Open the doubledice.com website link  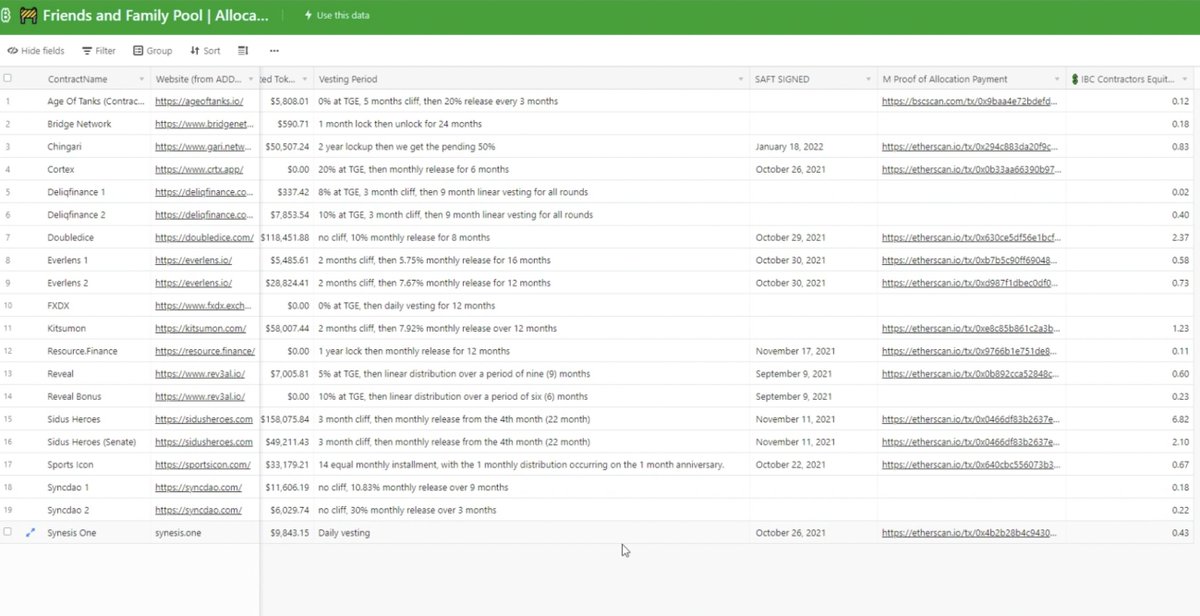point(202,237)
